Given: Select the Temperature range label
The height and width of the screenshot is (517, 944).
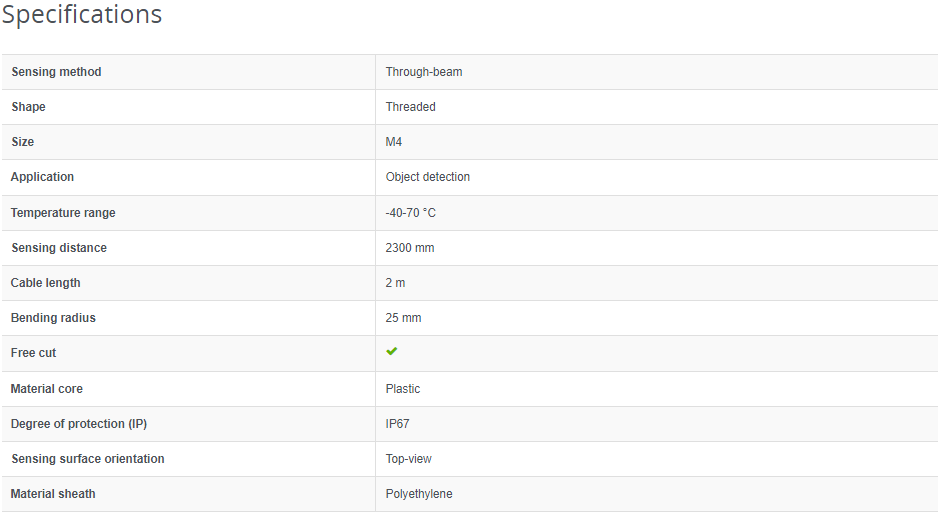Looking at the screenshot, I should (63, 213).
